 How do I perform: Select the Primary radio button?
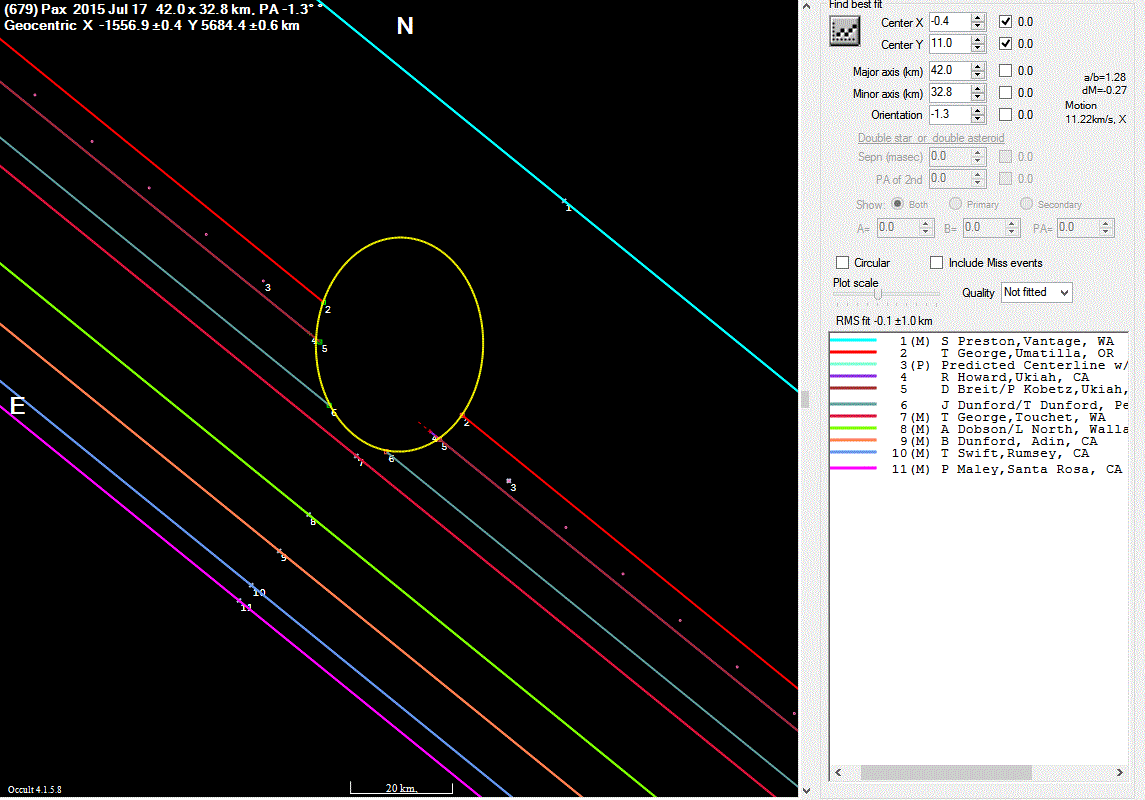pyautogui.click(x=955, y=204)
